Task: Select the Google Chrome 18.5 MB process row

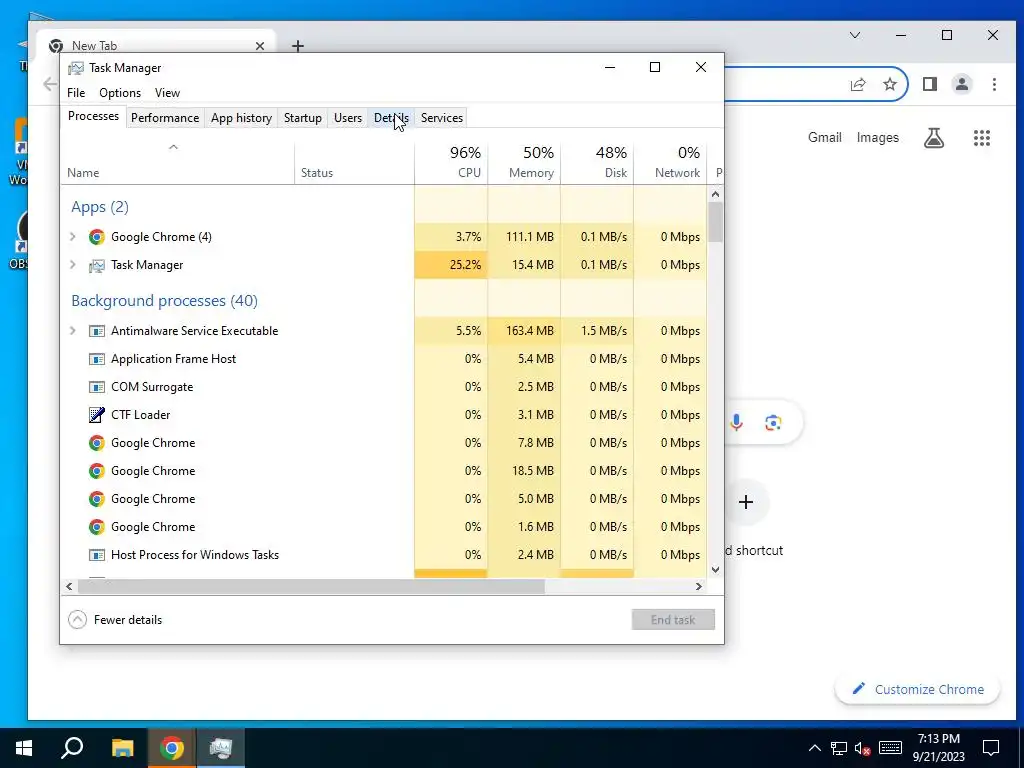Action: click(x=384, y=471)
